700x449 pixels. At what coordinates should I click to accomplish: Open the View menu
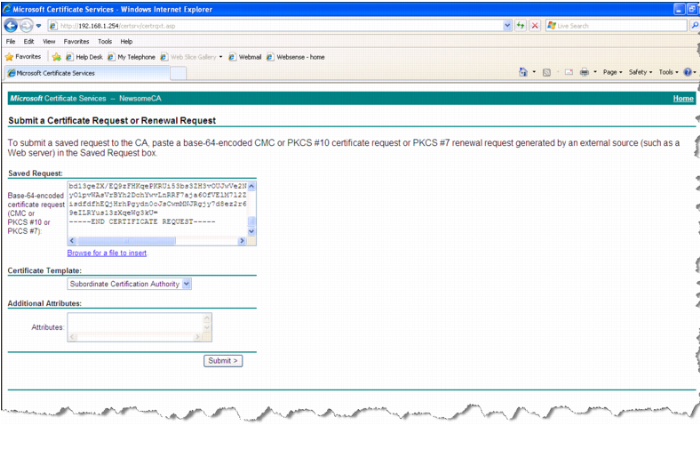49,42
